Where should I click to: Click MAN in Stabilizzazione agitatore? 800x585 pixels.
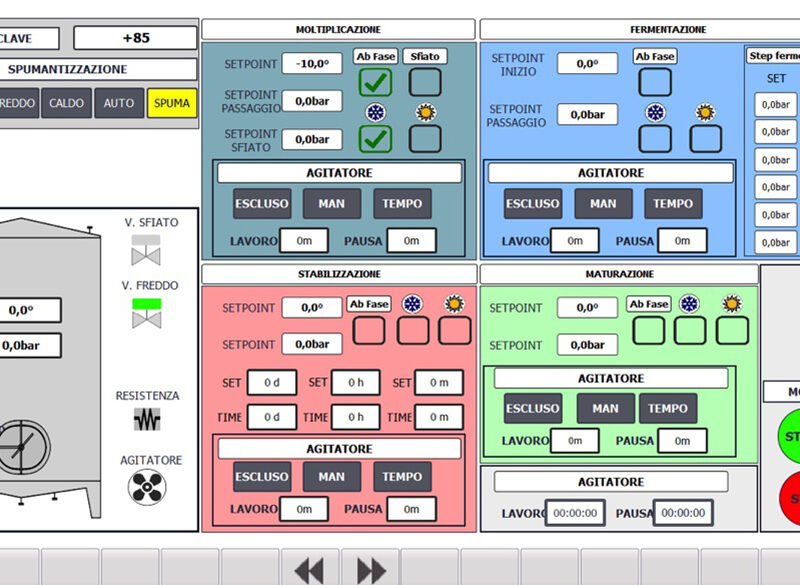coord(332,477)
